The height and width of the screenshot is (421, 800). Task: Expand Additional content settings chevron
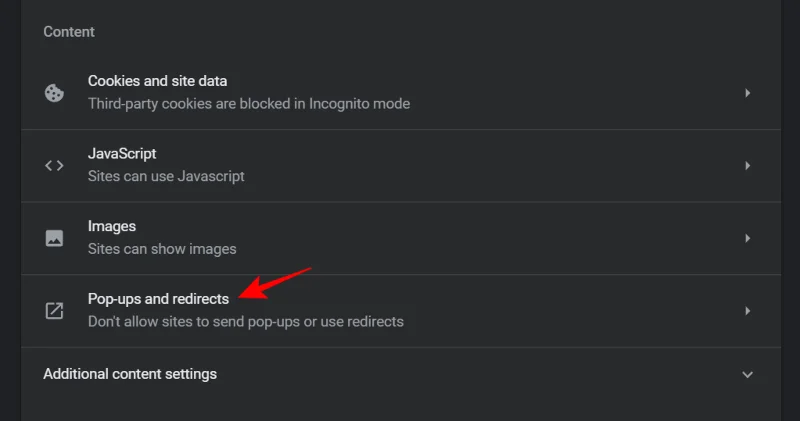(747, 374)
